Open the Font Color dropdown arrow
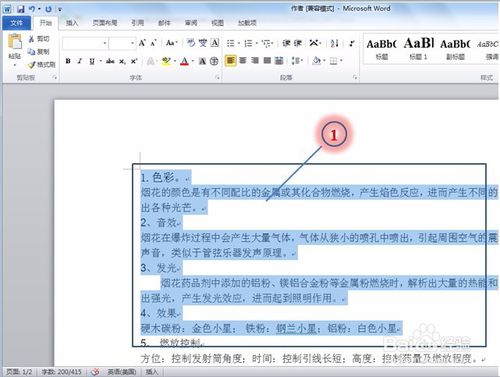500x377 pixels. coord(193,61)
